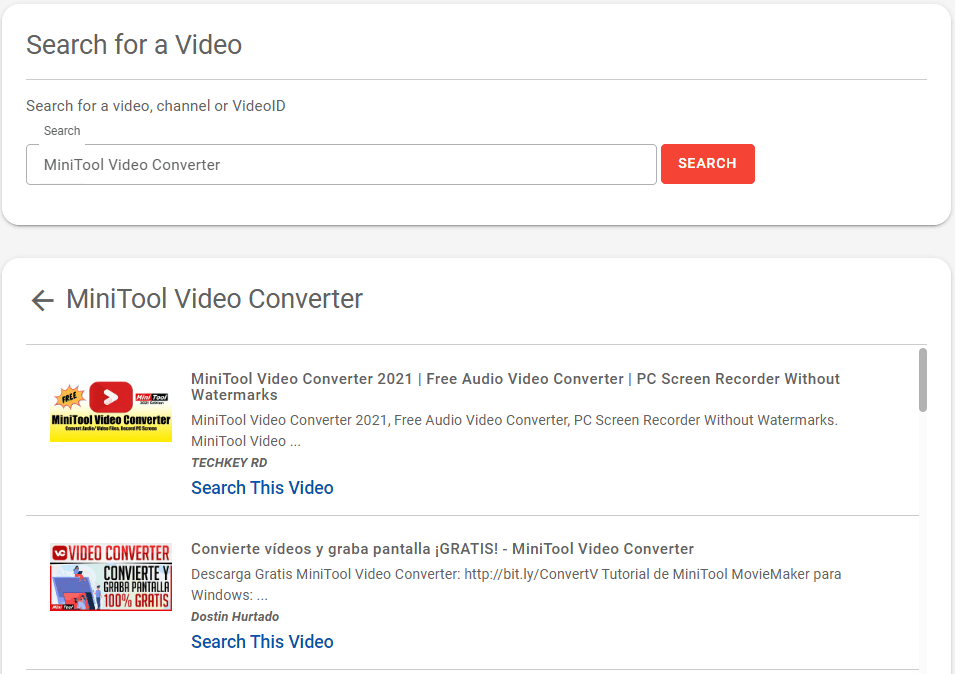This screenshot has height=674, width=955.
Task: Open the Convierte y graba pantalla thumbnail
Action: [x=111, y=577]
